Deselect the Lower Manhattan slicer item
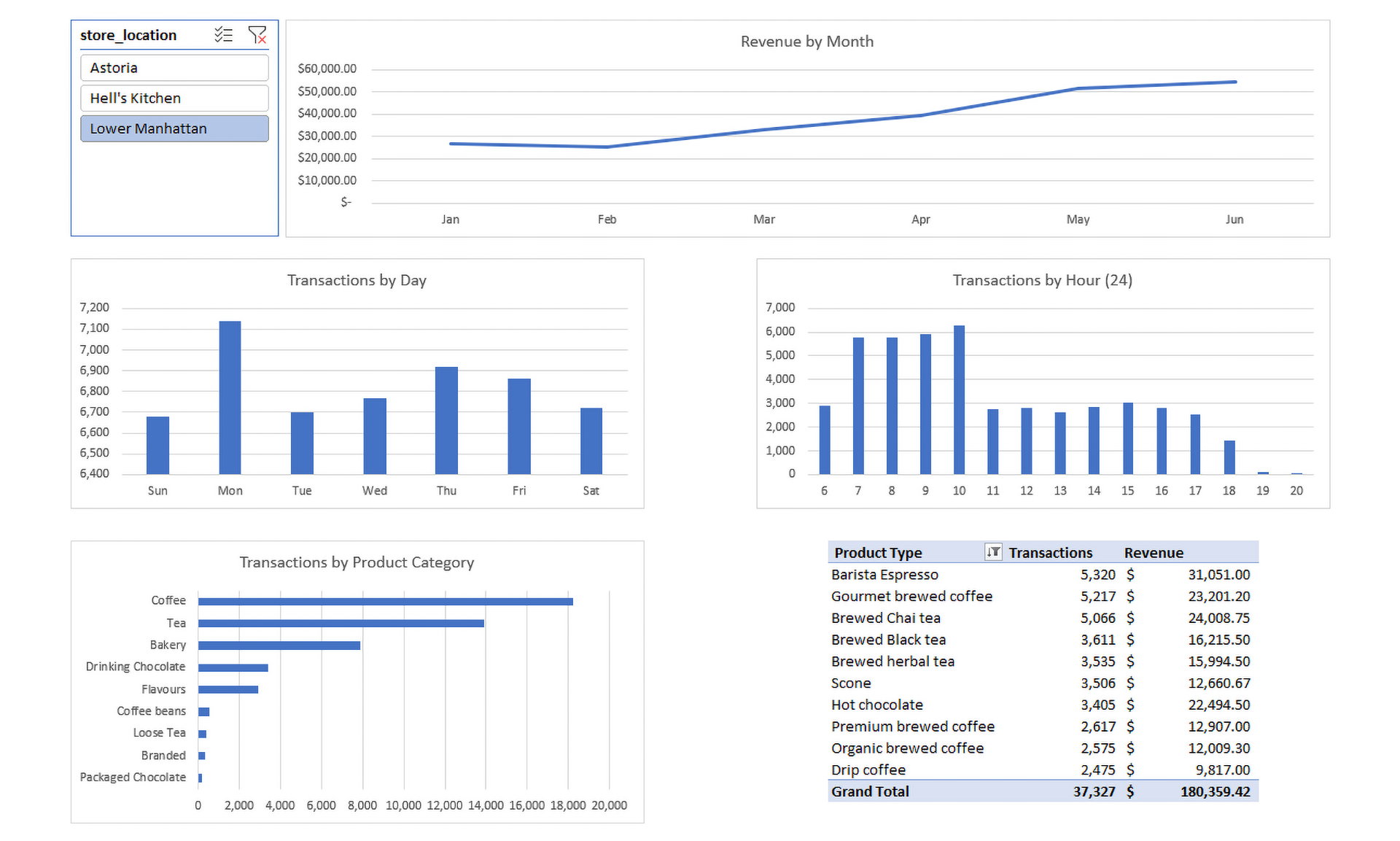The image size is (1400, 841). click(x=174, y=129)
